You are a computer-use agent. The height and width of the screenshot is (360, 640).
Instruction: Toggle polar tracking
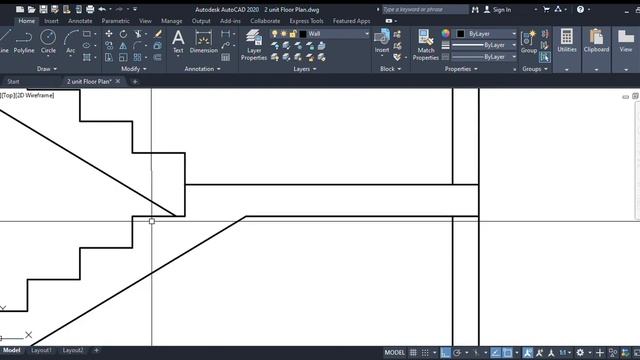(x=457, y=353)
